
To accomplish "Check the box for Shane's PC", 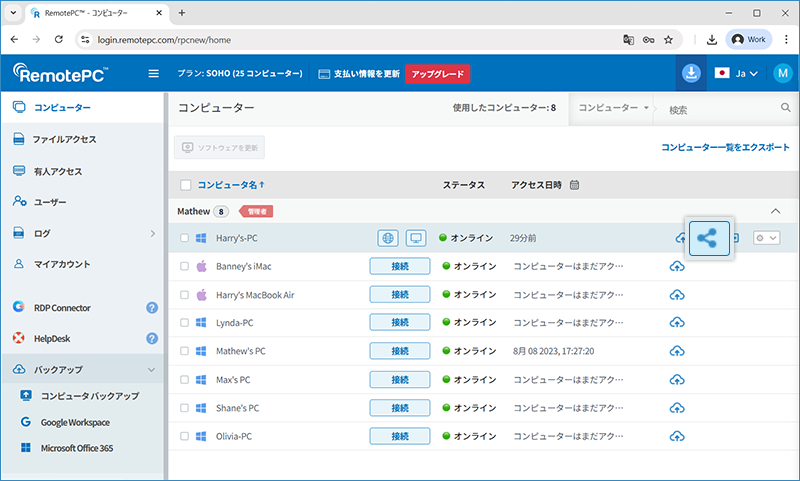I will pyautogui.click(x=185, y=408).
